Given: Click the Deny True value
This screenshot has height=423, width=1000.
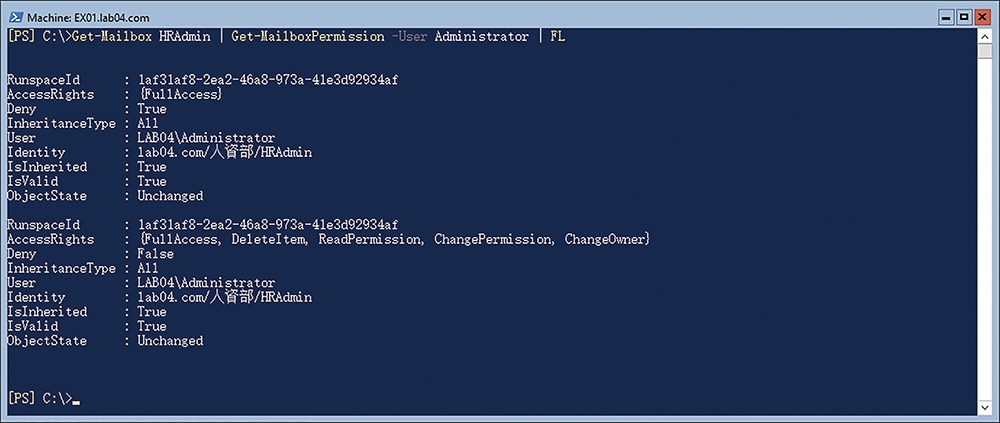Looking at the screenshot, I should pyautogui.click(x=152, y=109).
